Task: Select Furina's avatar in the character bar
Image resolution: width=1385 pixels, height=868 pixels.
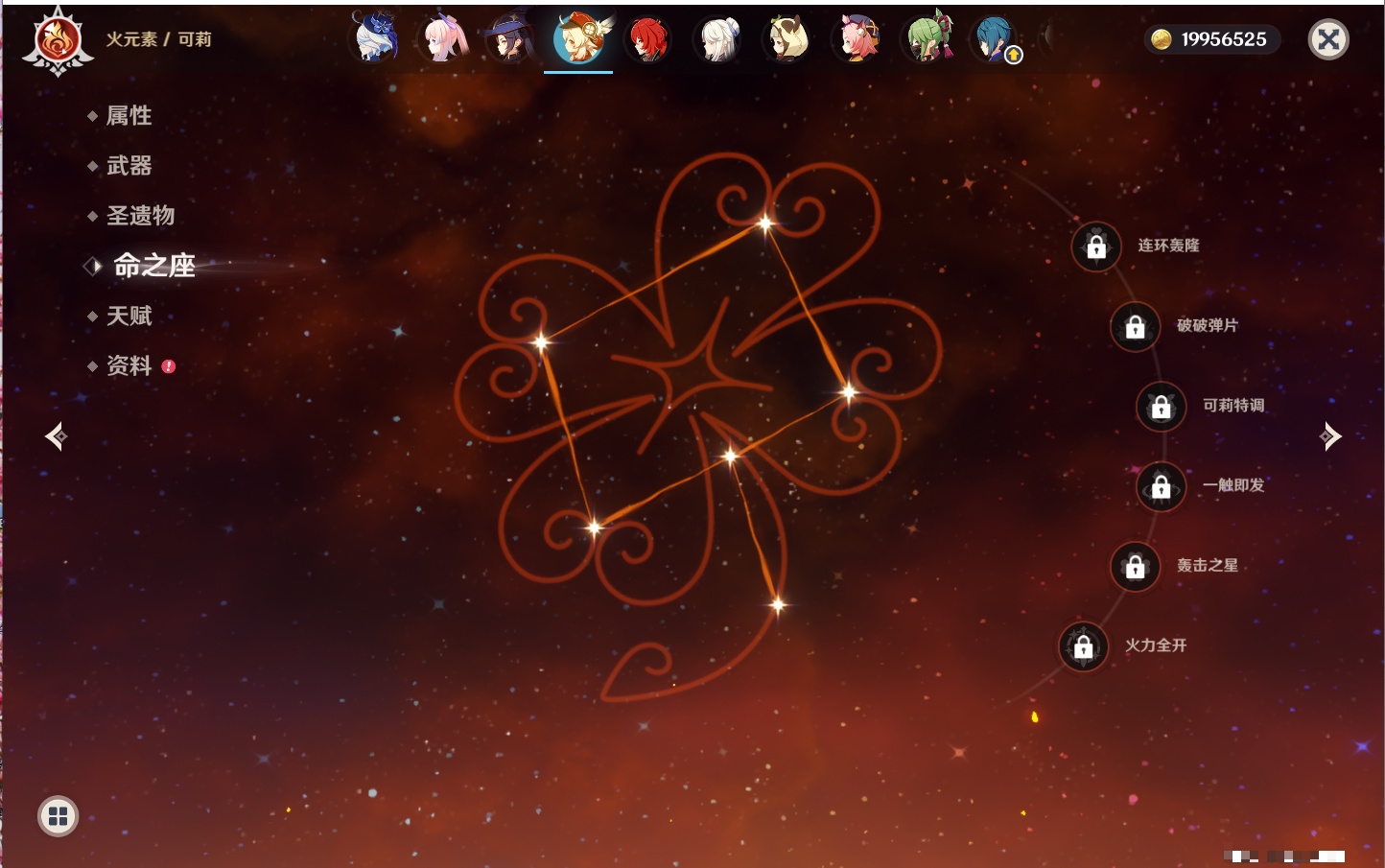Action: (375, 39)
